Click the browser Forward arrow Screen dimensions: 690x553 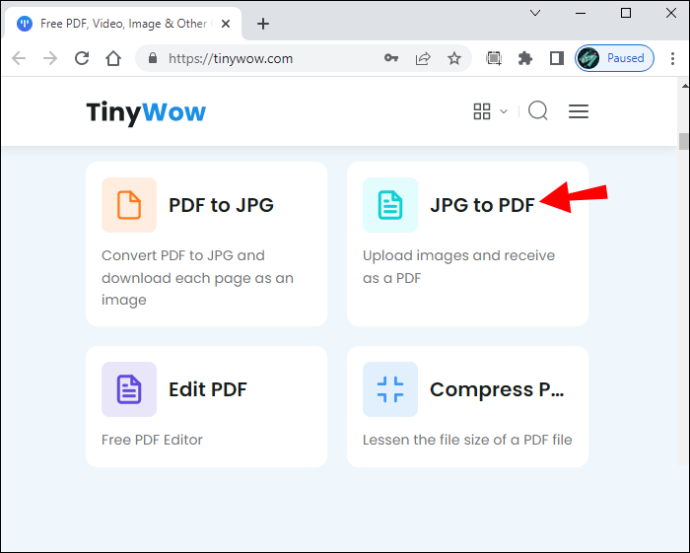[x=50, y=58]
